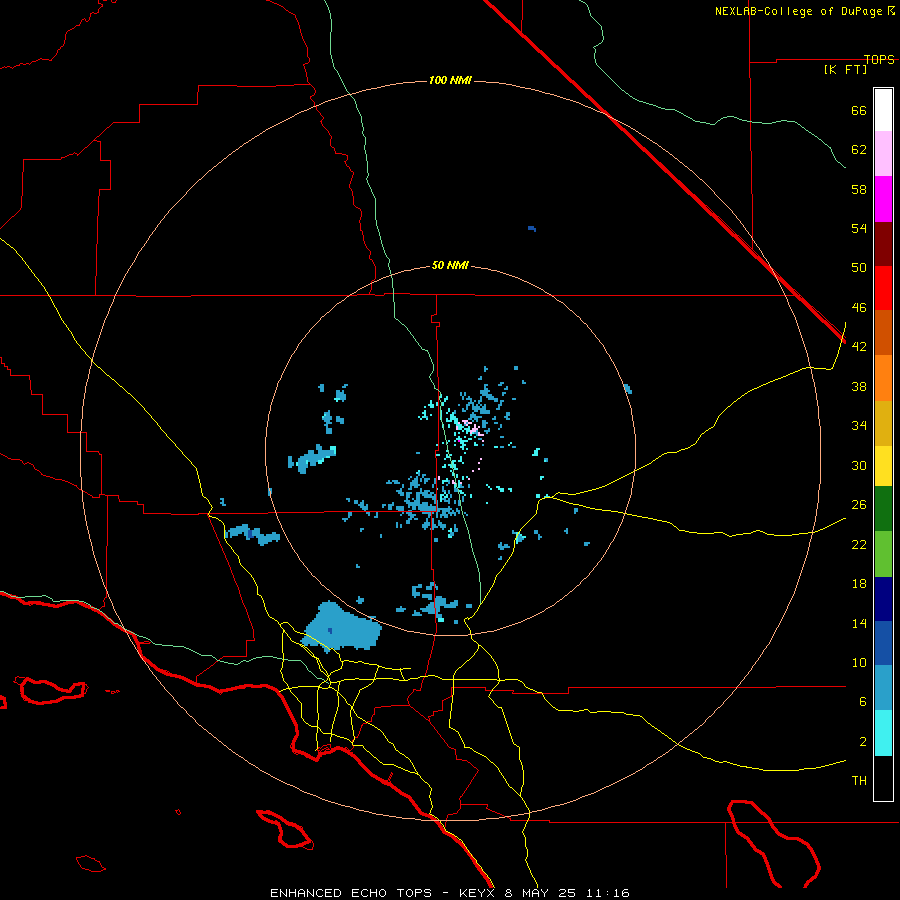Click the "TH" threshold legend label
The image size is (900, 900).
859,780
